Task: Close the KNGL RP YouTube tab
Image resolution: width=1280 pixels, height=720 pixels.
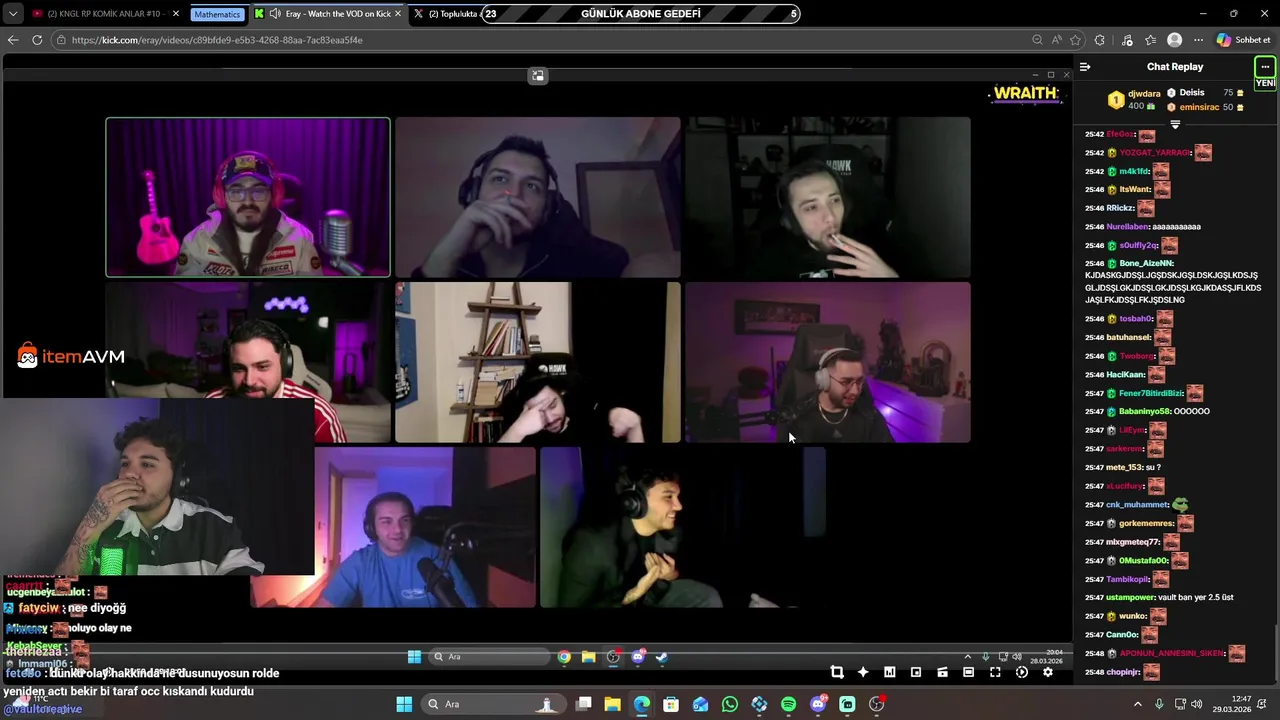Action: pyautogui.click(x=176, y=14)
